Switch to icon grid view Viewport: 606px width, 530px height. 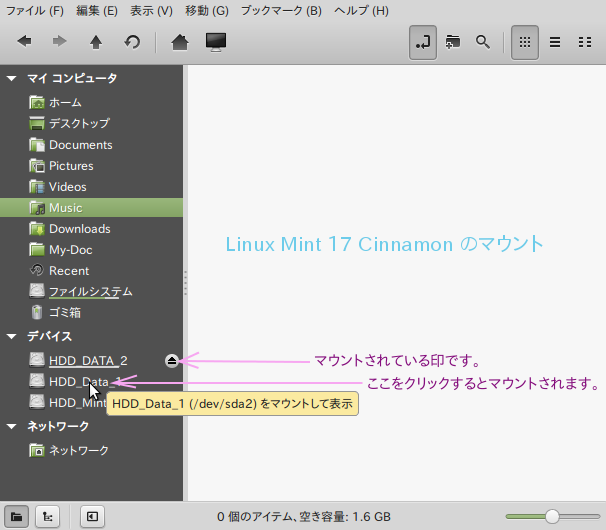pos(525,43)
